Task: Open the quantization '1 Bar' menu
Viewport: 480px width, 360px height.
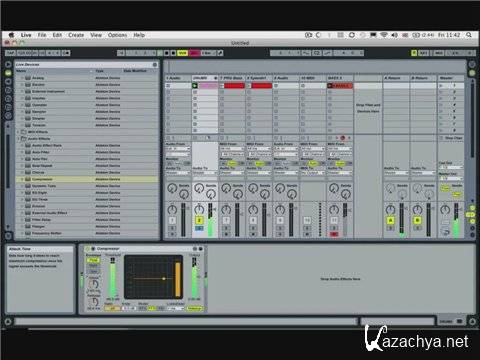Action: 208,53
